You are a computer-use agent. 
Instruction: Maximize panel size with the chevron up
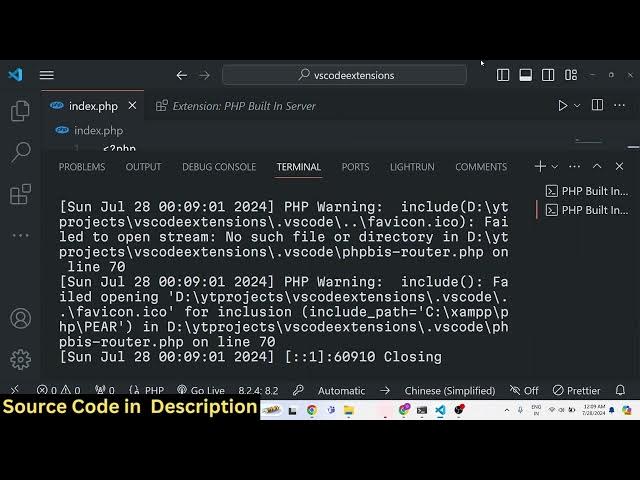coord(597,167)
